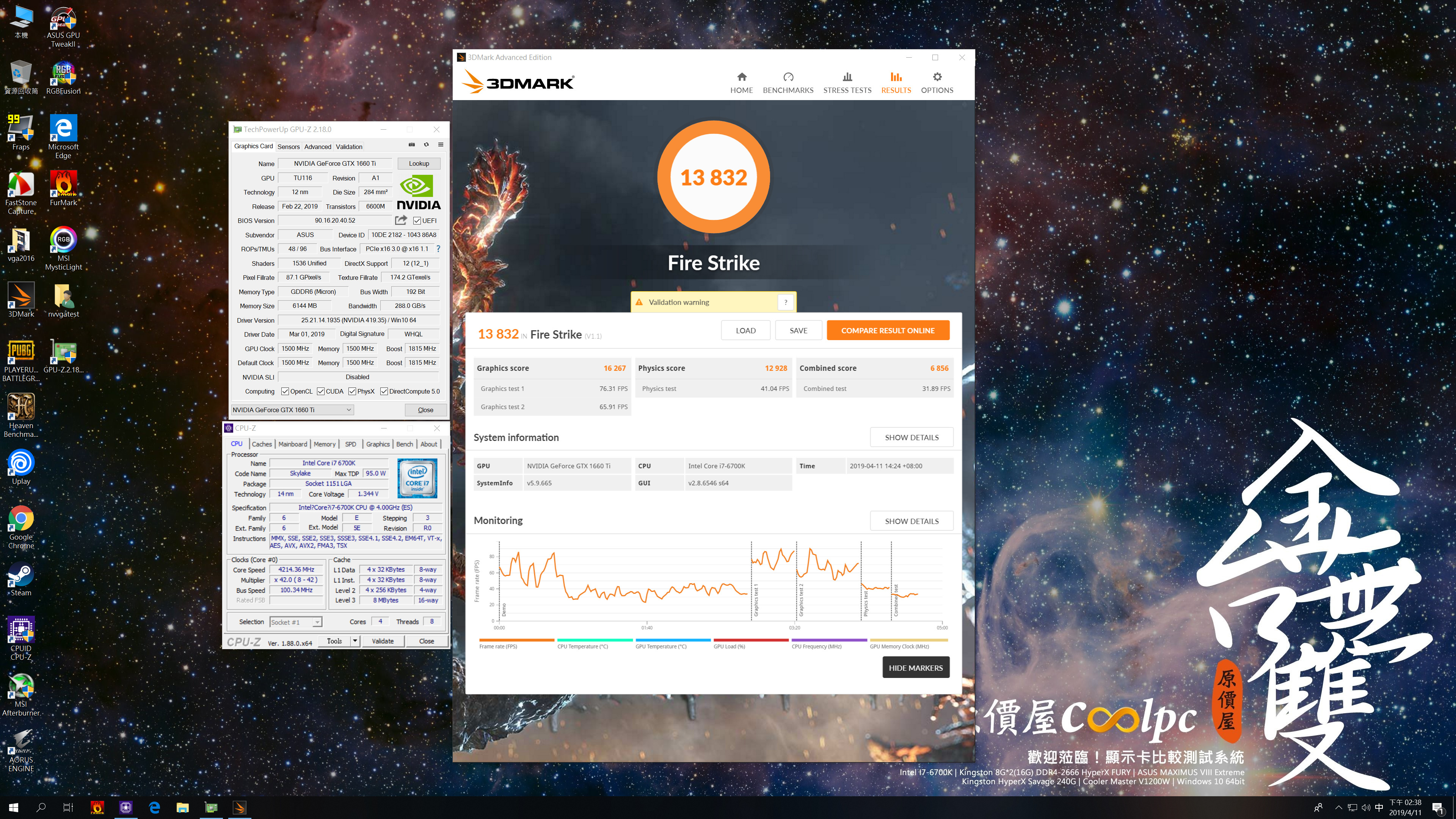Toggle the OpenCL checkbox
The image size is (1456, 819).
285,391
